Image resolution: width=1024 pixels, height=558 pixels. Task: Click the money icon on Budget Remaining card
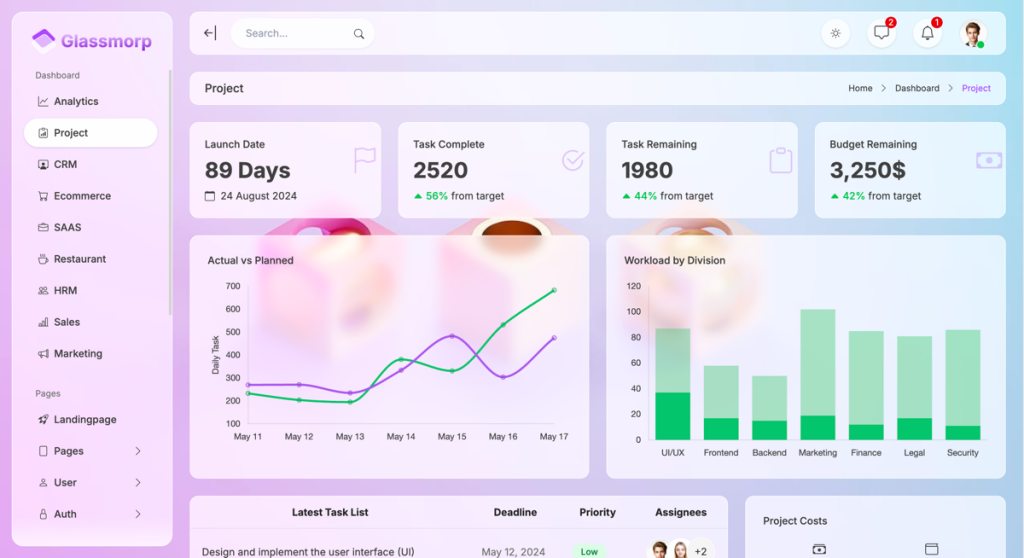[988, 160]
